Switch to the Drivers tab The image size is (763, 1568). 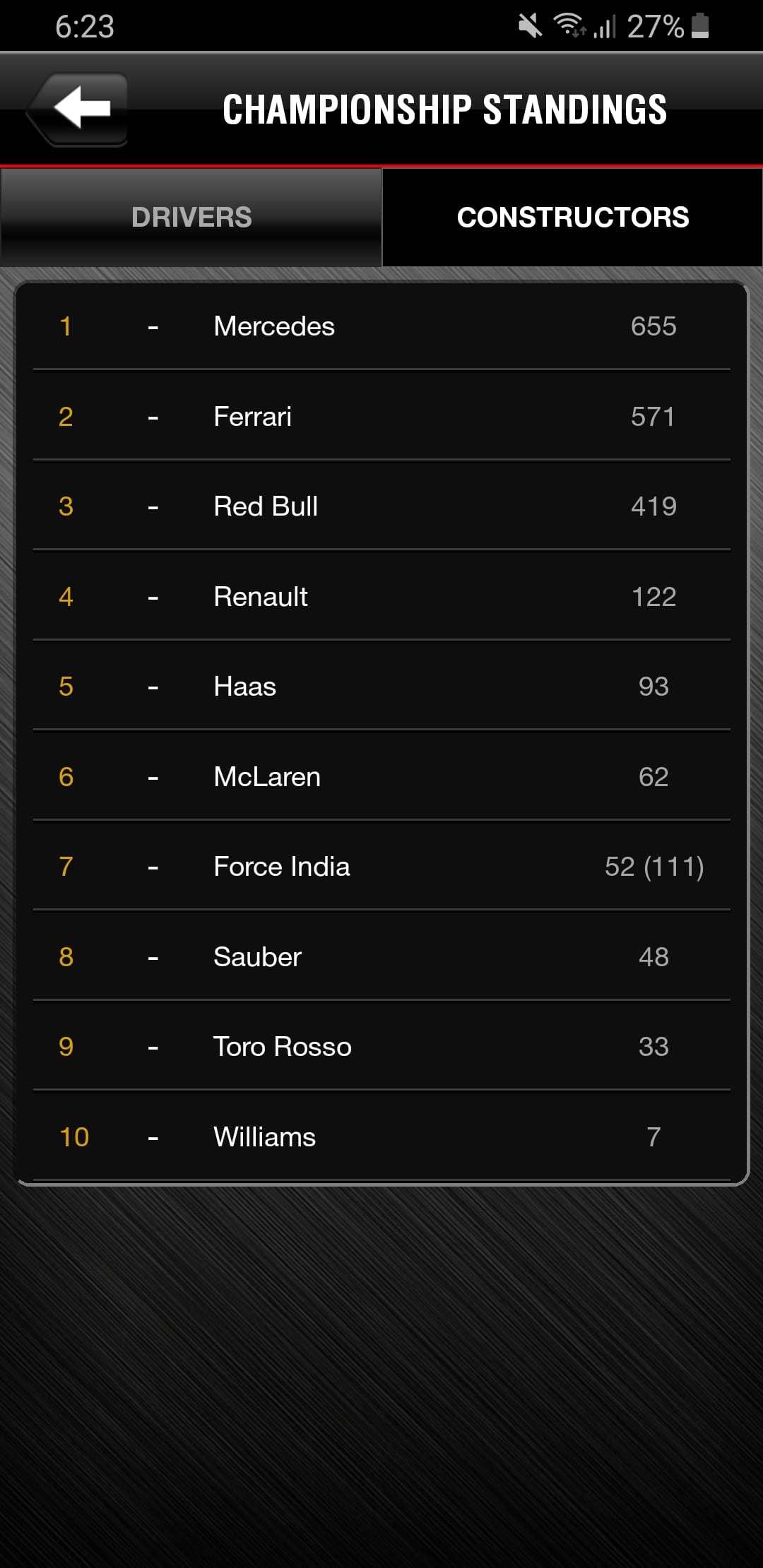coord(191,218)
